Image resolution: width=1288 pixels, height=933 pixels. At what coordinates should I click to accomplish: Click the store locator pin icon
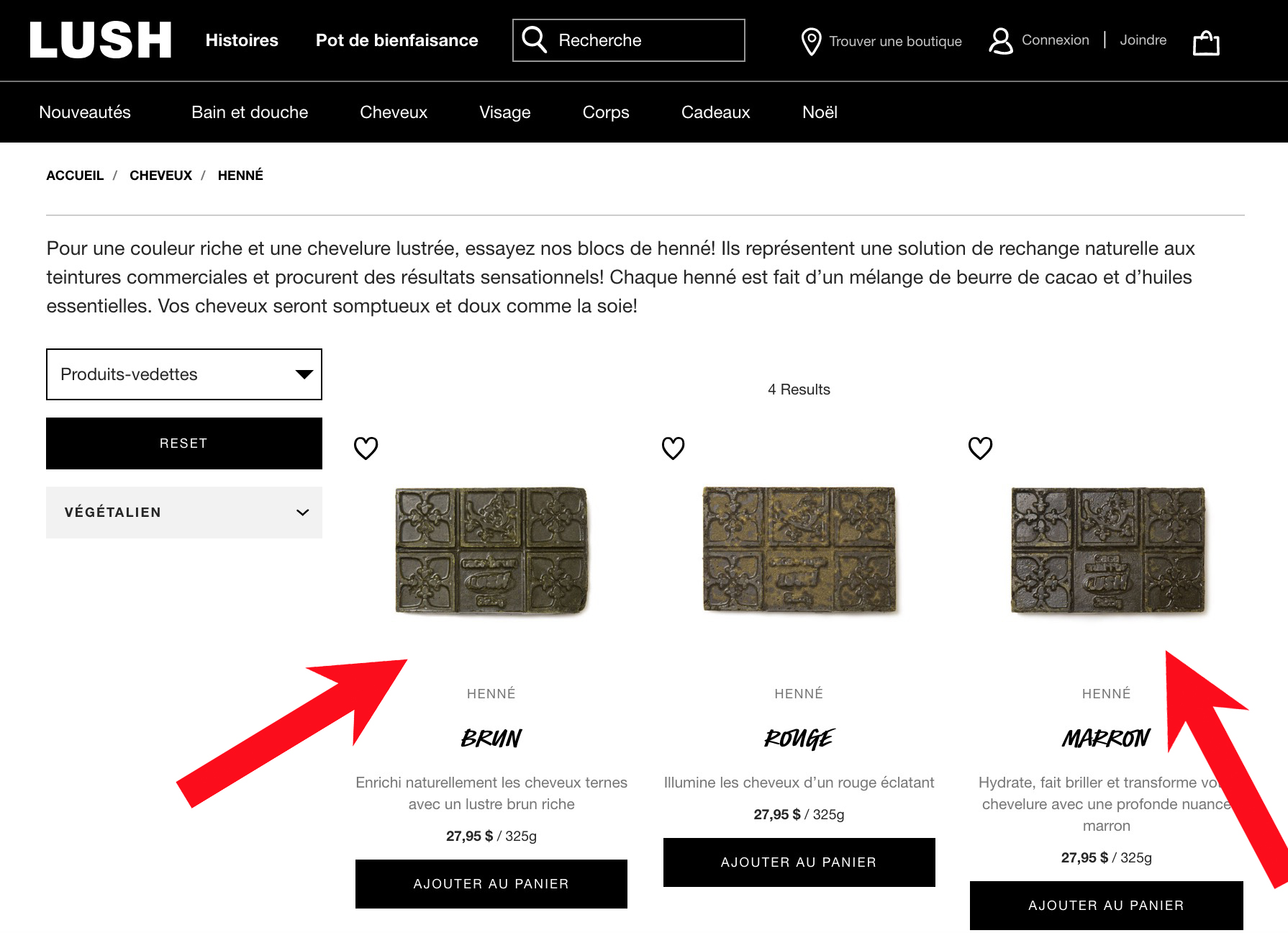[x=811, y=41]
